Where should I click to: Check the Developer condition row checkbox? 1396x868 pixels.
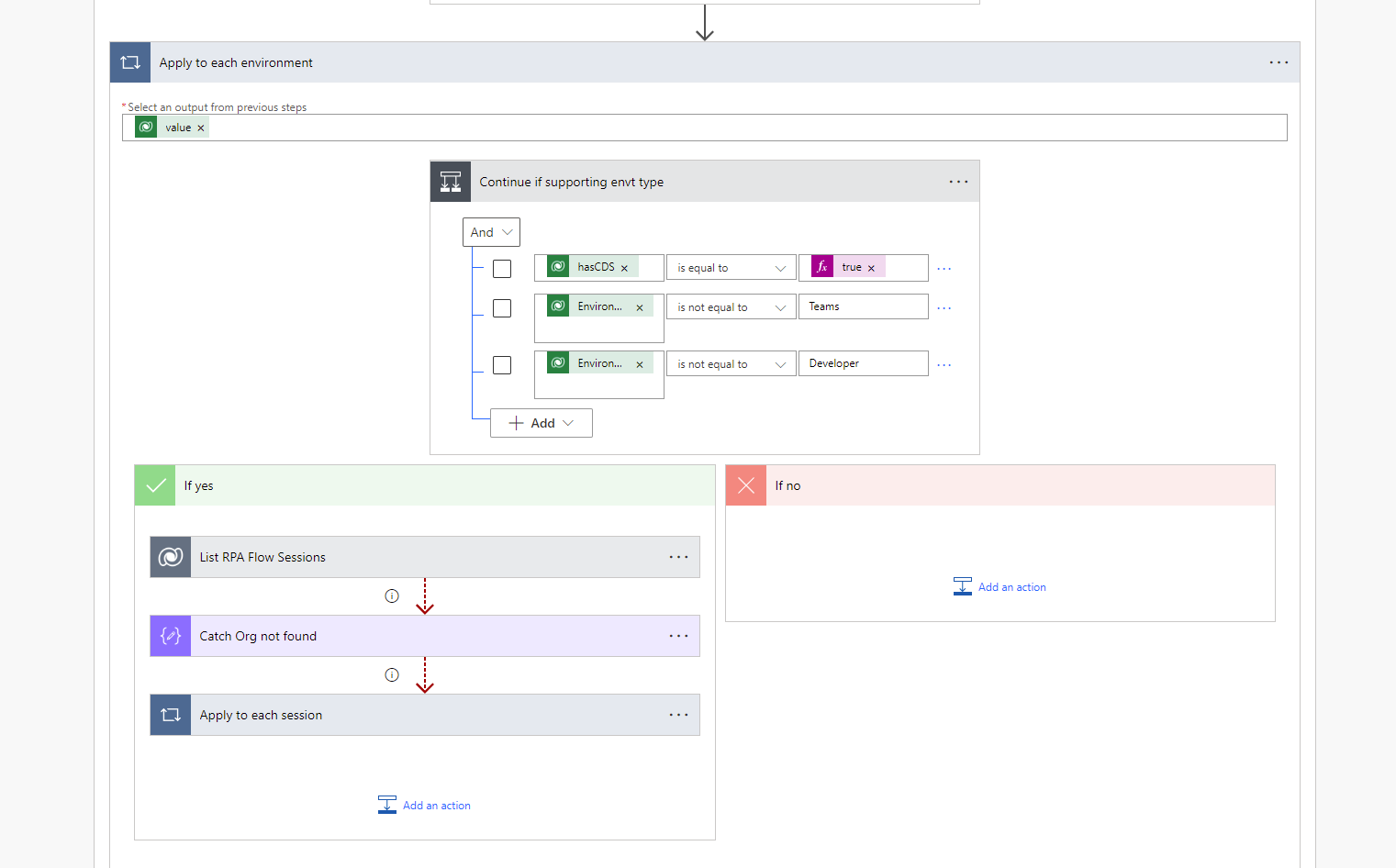(502, 365)
